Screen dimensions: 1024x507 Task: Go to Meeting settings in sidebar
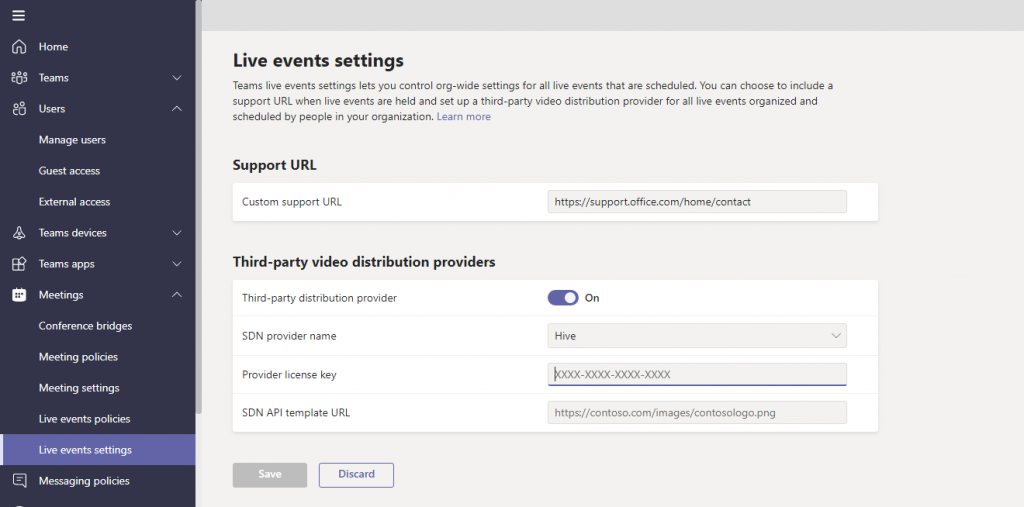(x=79, y=388)
